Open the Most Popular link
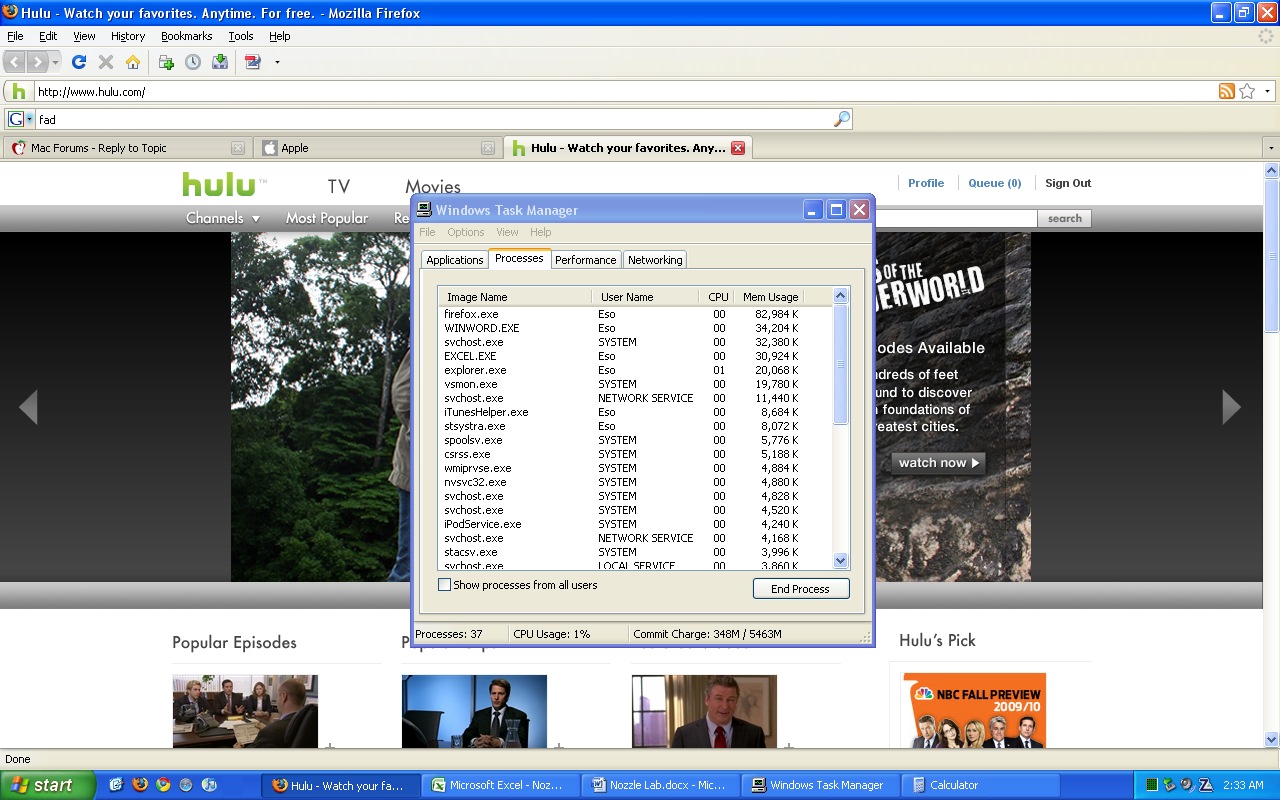 [327, 218]
